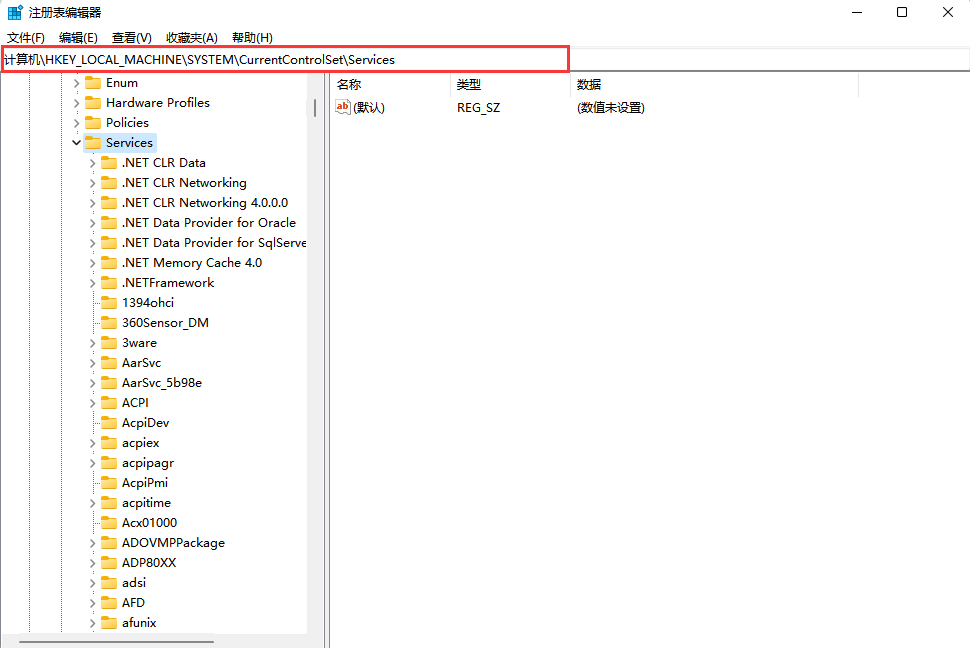Expand the ACPI key
The height and width of the screenshot is (648, 970).
click(x=92, y=403)
